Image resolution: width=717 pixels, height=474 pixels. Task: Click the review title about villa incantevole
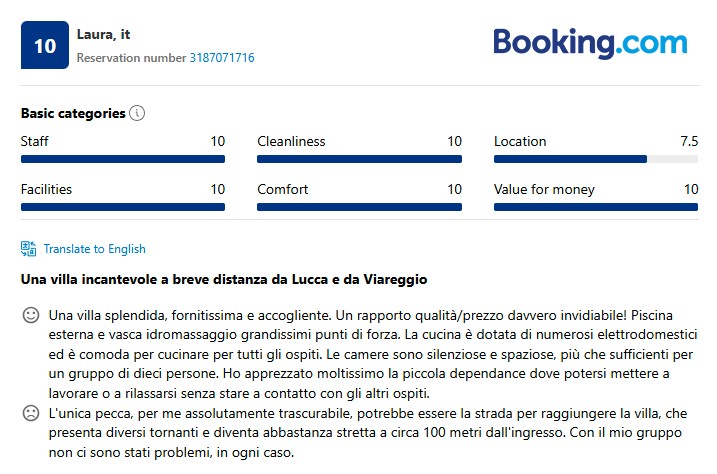click(224, 278)
